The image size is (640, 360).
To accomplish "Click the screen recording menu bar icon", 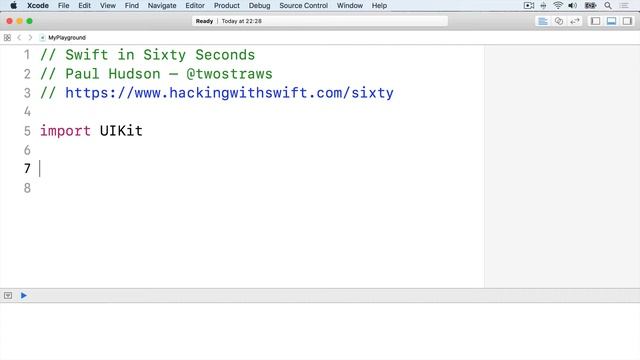I will click(529, 6).
